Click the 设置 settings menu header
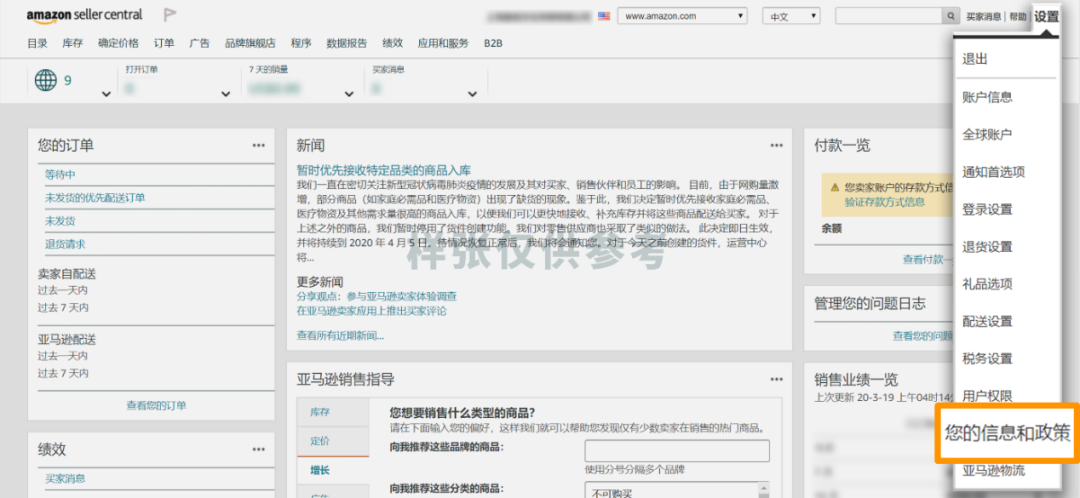 (1046, 17)
